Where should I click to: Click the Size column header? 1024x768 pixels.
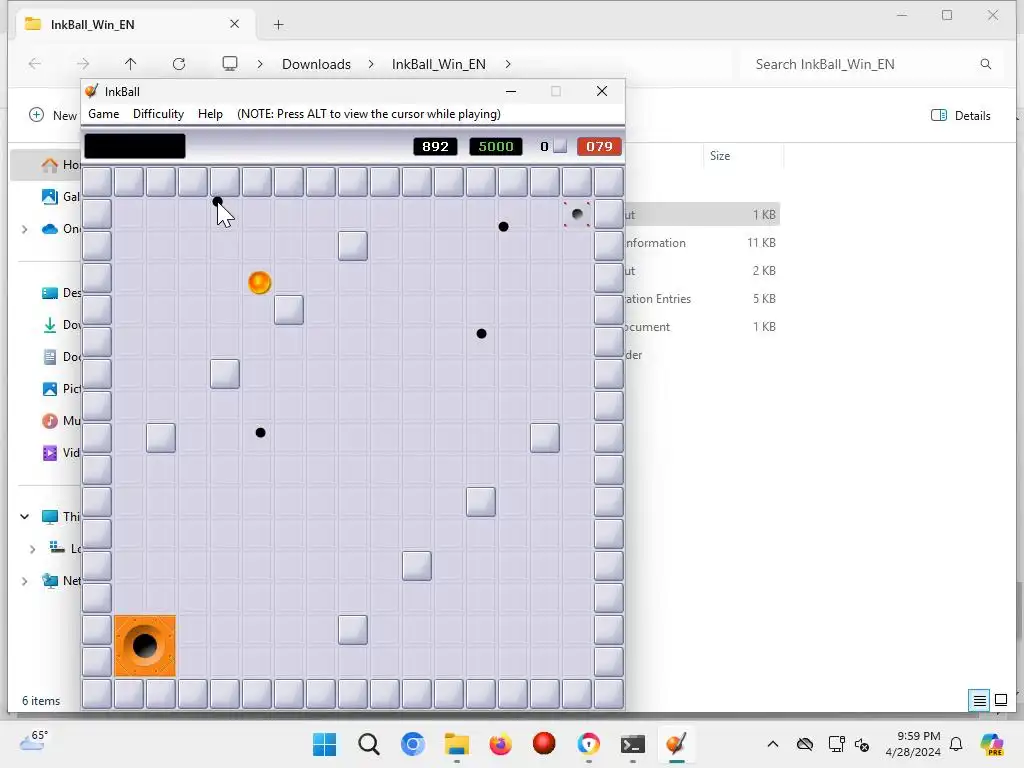coord(743,155)
